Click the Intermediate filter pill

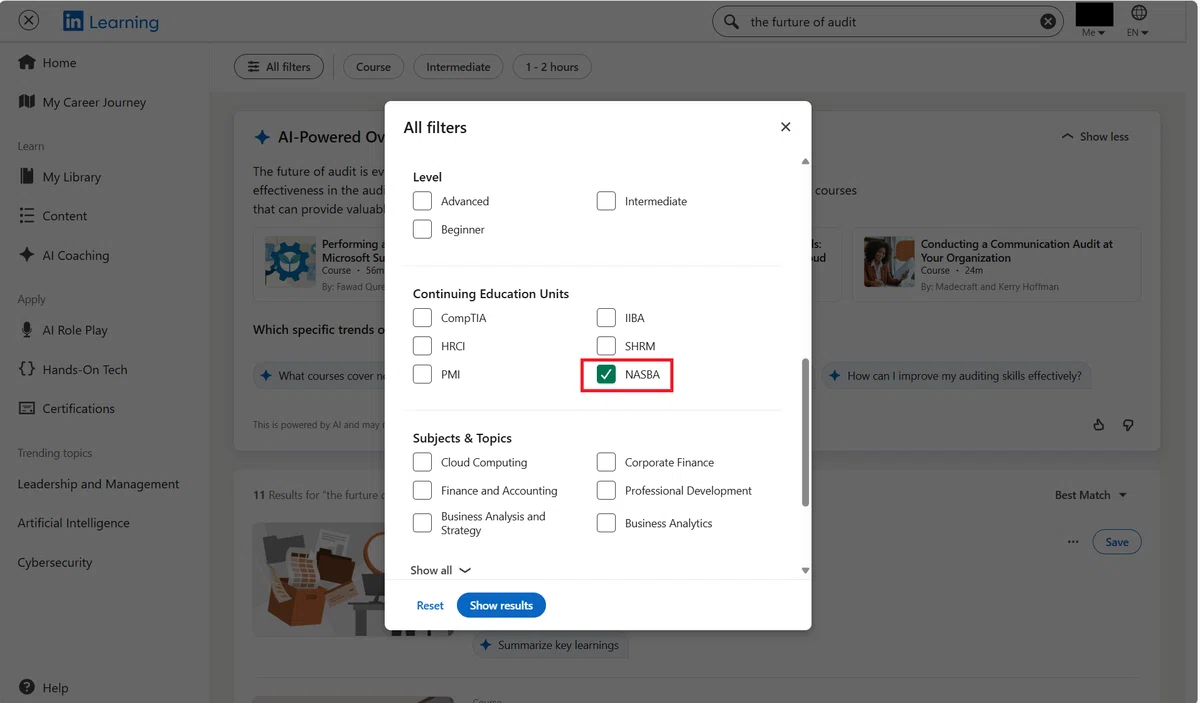pos(458,67)
